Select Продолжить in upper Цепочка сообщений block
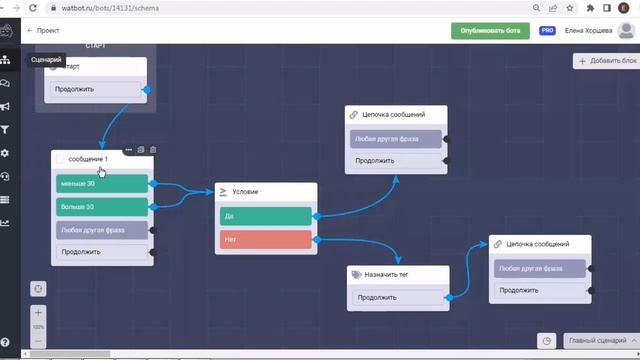 pos(396,161)
